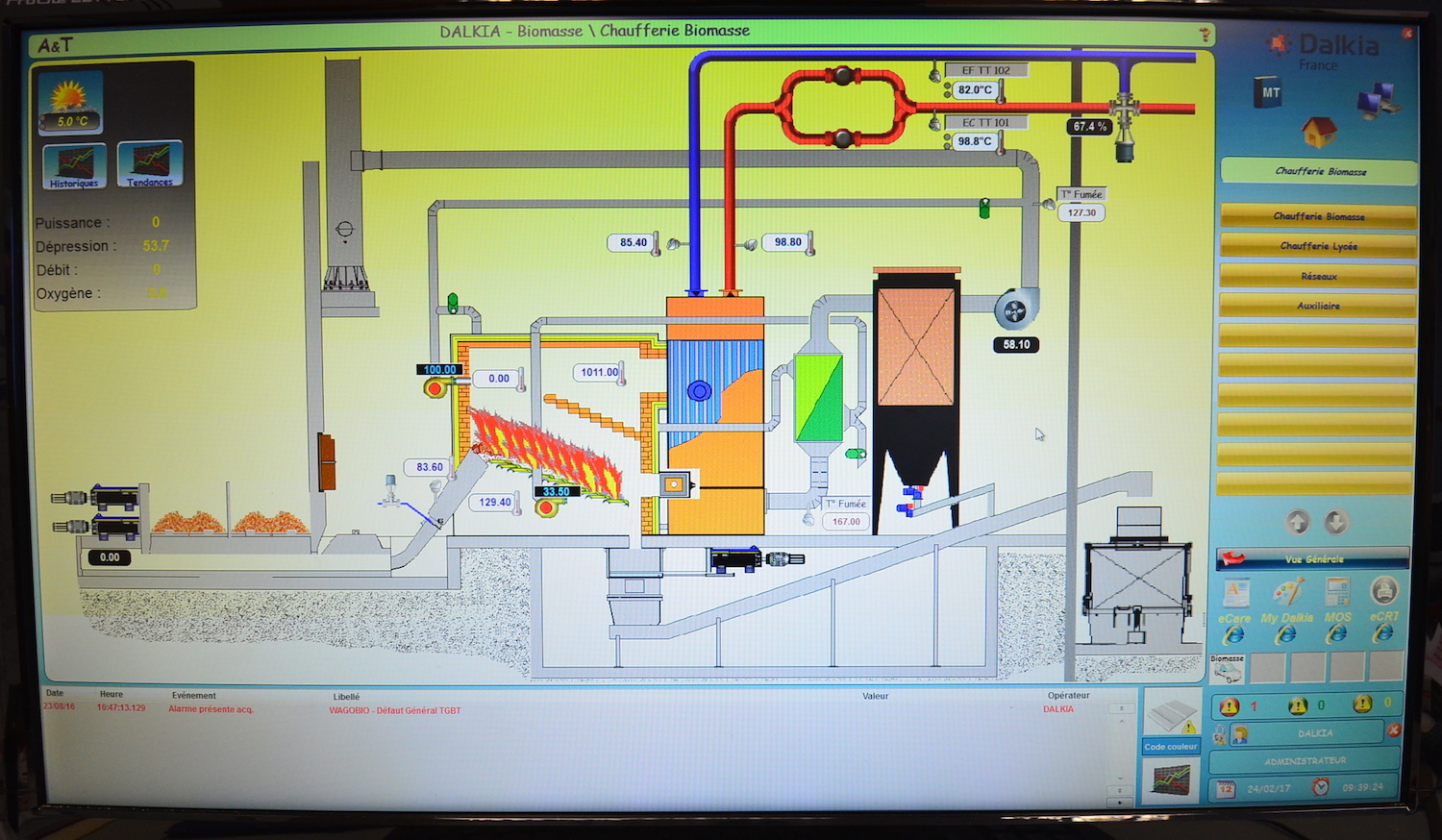Launch Internet Explorer under eCare
1442x840 pixels.
1233,635
